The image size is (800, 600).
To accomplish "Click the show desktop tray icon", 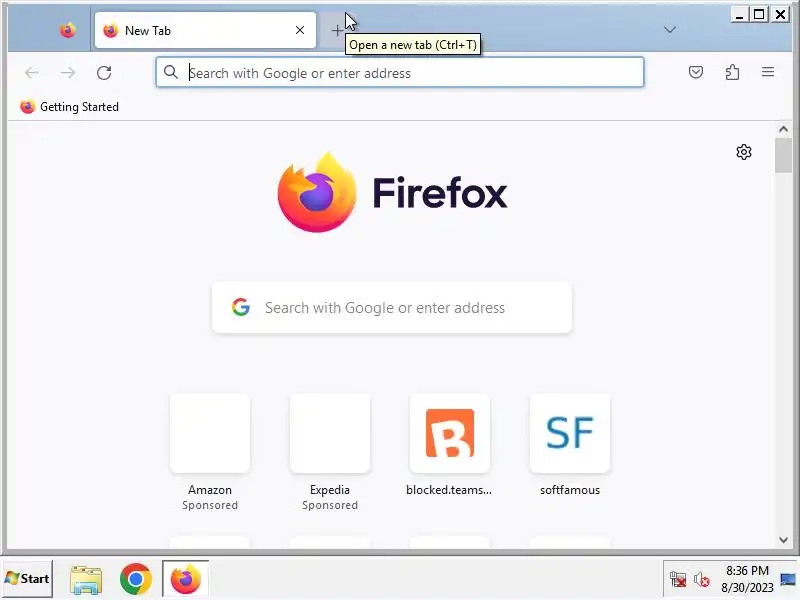I will pyautogui.click(x=788, y=580).
